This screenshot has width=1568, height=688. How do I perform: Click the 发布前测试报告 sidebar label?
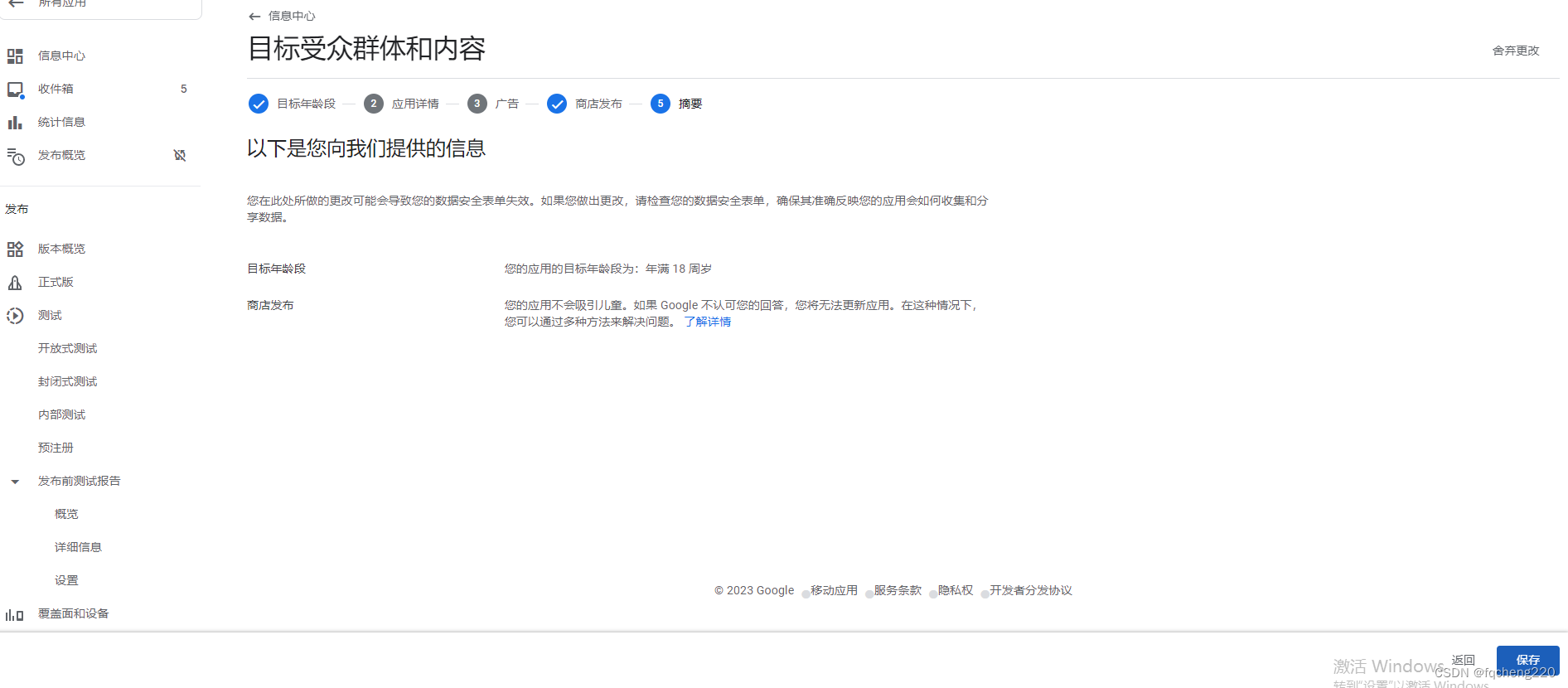coord(80,481)
